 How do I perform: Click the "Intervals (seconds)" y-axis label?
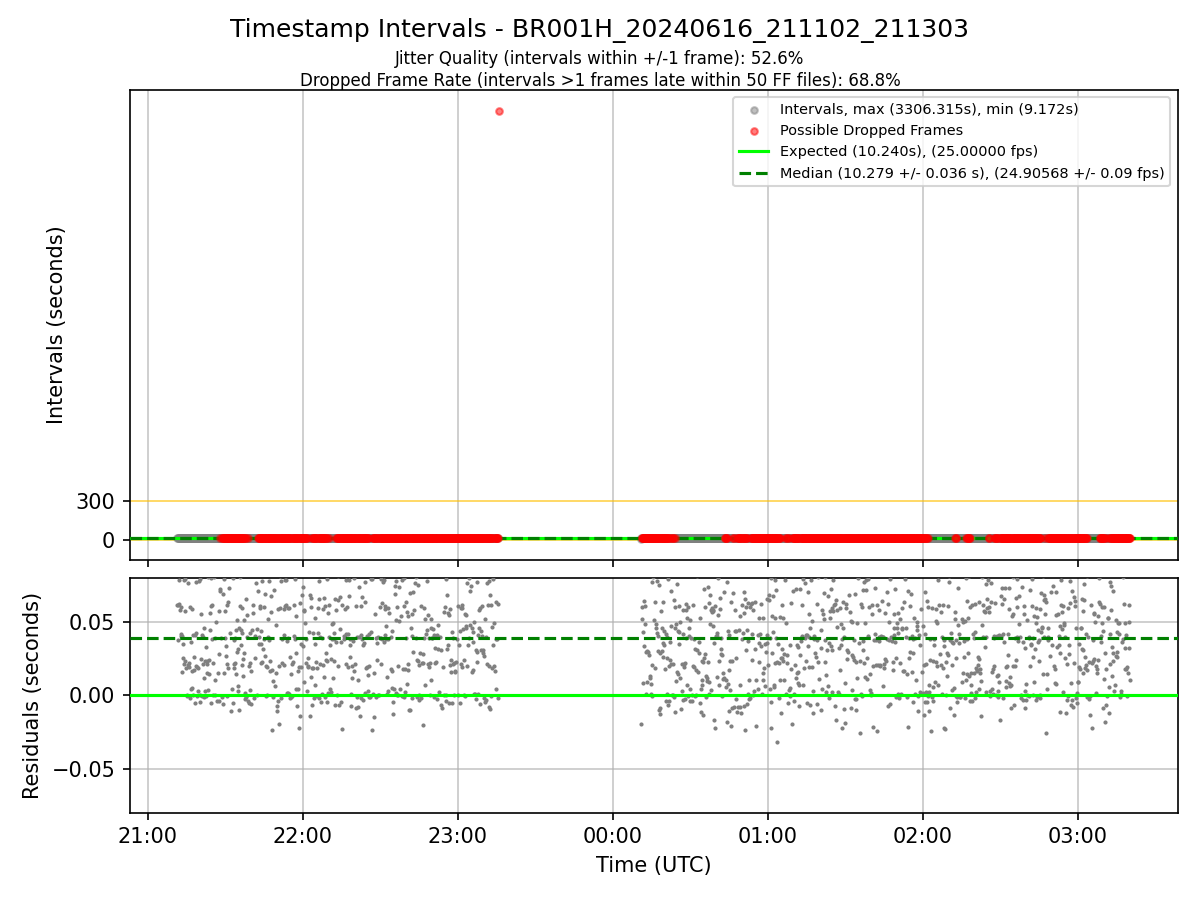click(56, 325)
